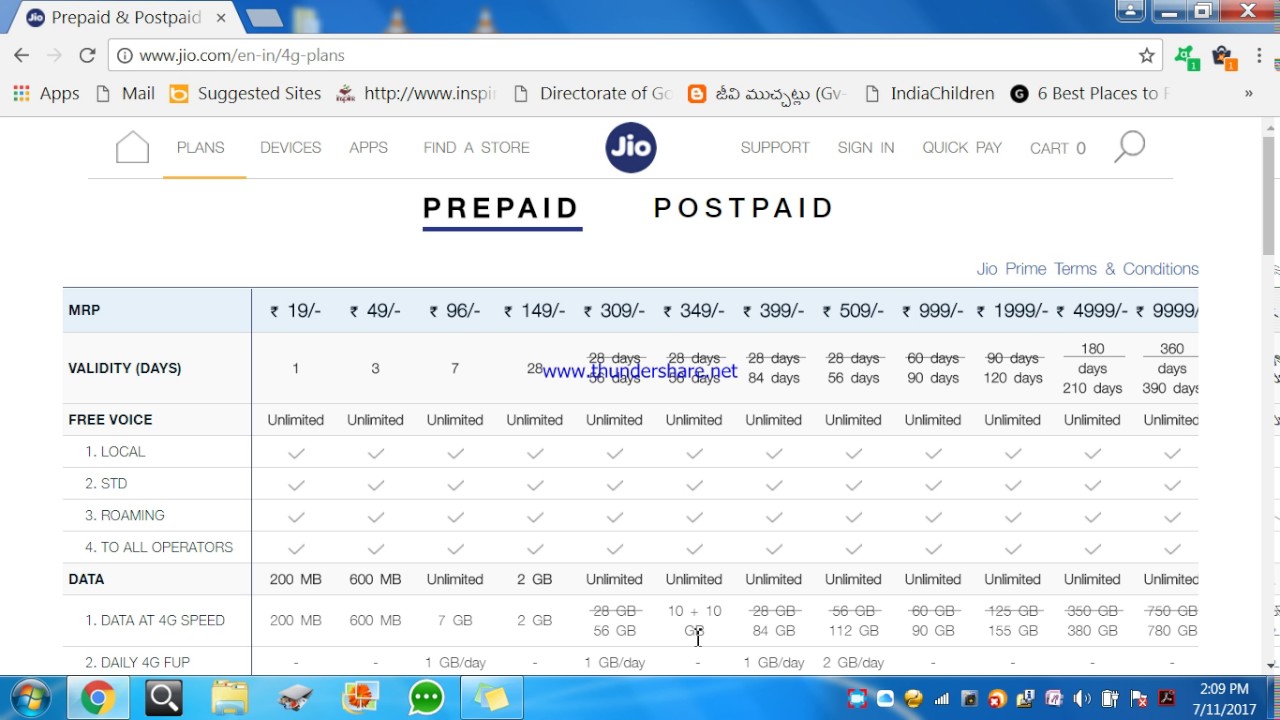Select the ₹ 399/- plan header
This screenshot has height=720, width=1280.
[774, 311]
